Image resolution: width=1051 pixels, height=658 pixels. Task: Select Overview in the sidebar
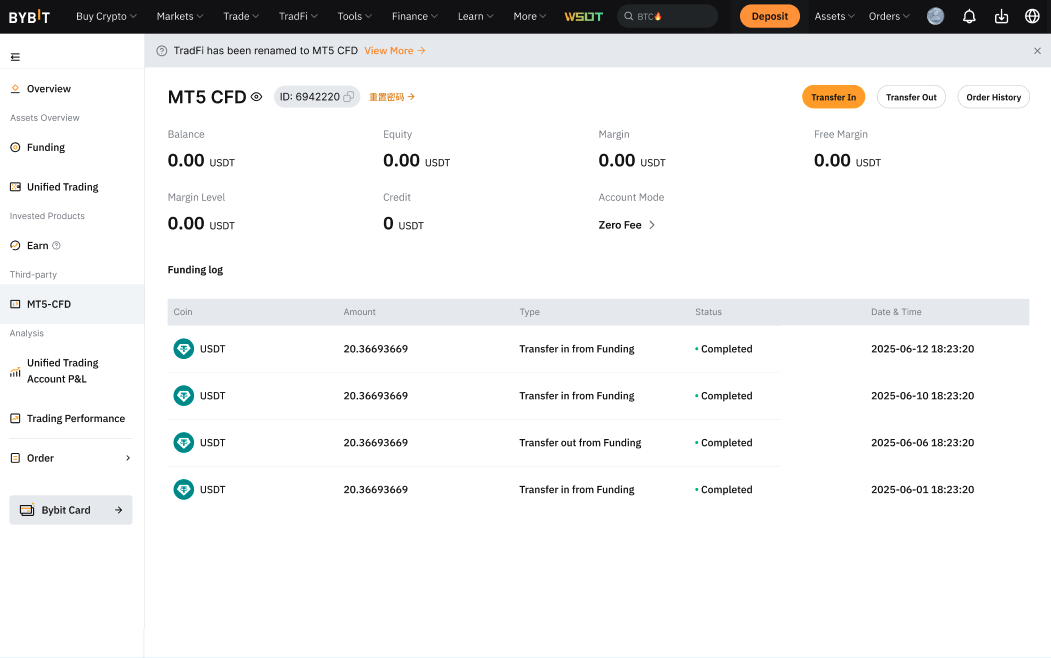click(49, 89)
